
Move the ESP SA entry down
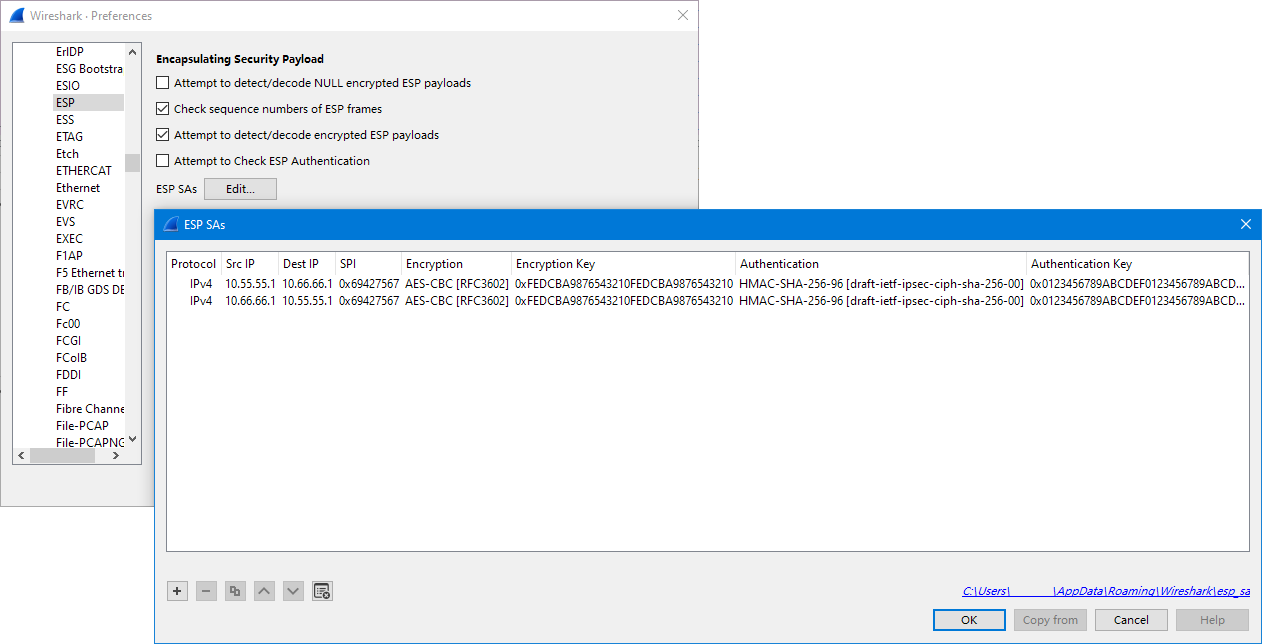[x=293, y=591]
